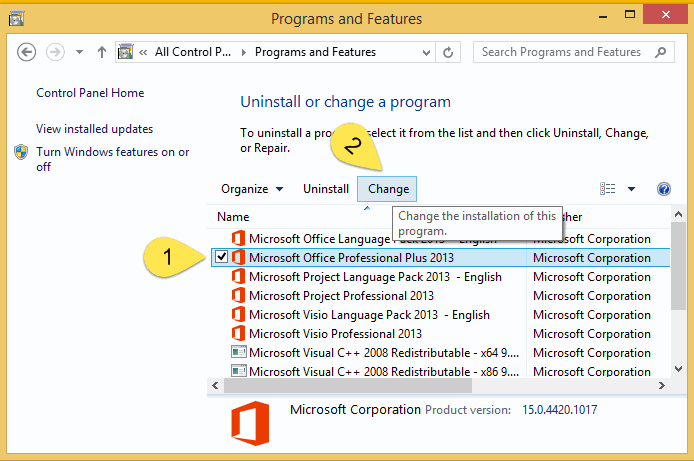The image size is (694, 461).
Task: Open the More view options dropdown arrow
Action: tap(632, 189)
